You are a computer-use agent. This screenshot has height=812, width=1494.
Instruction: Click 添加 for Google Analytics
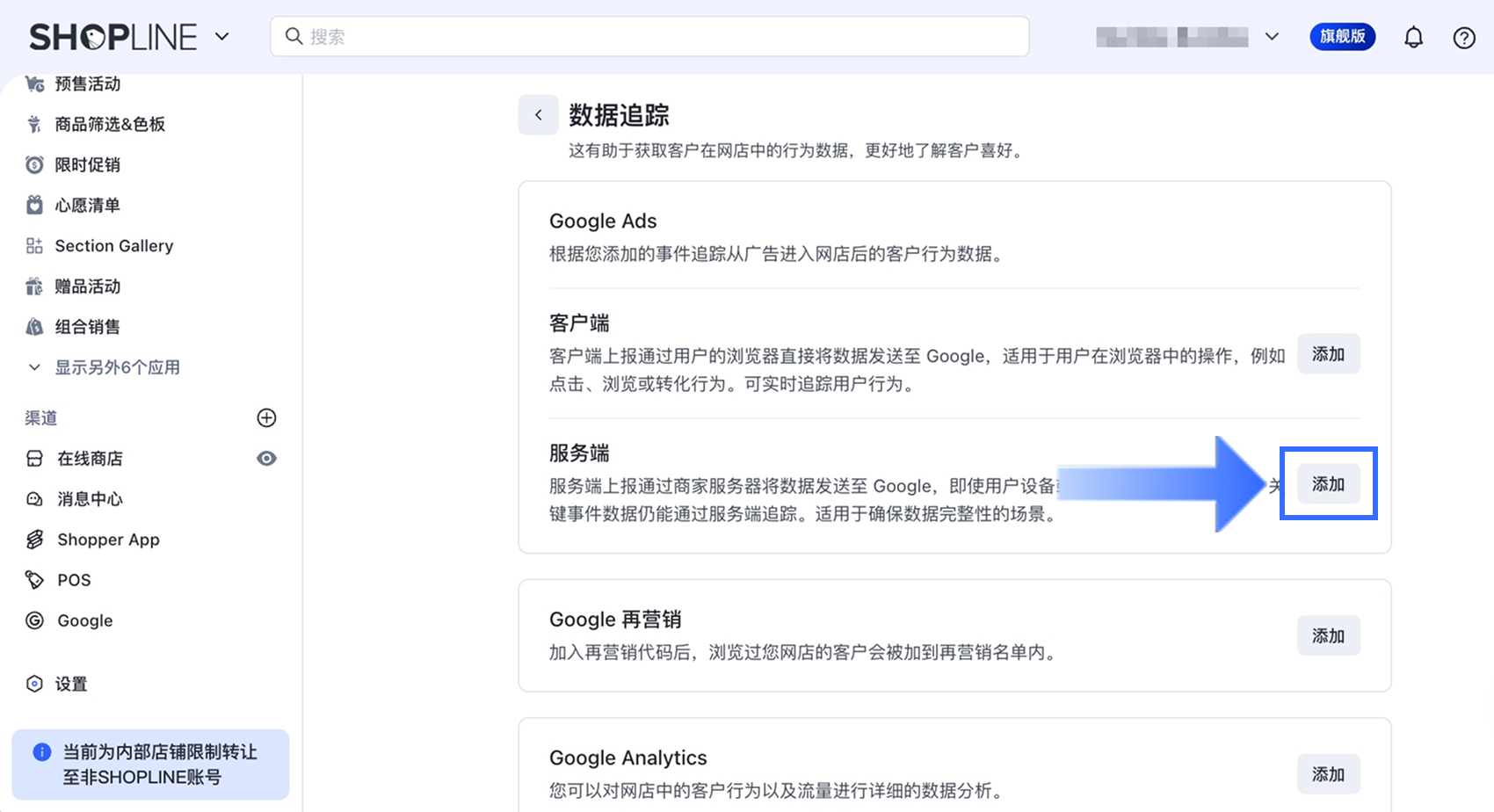coord(1328,774)
